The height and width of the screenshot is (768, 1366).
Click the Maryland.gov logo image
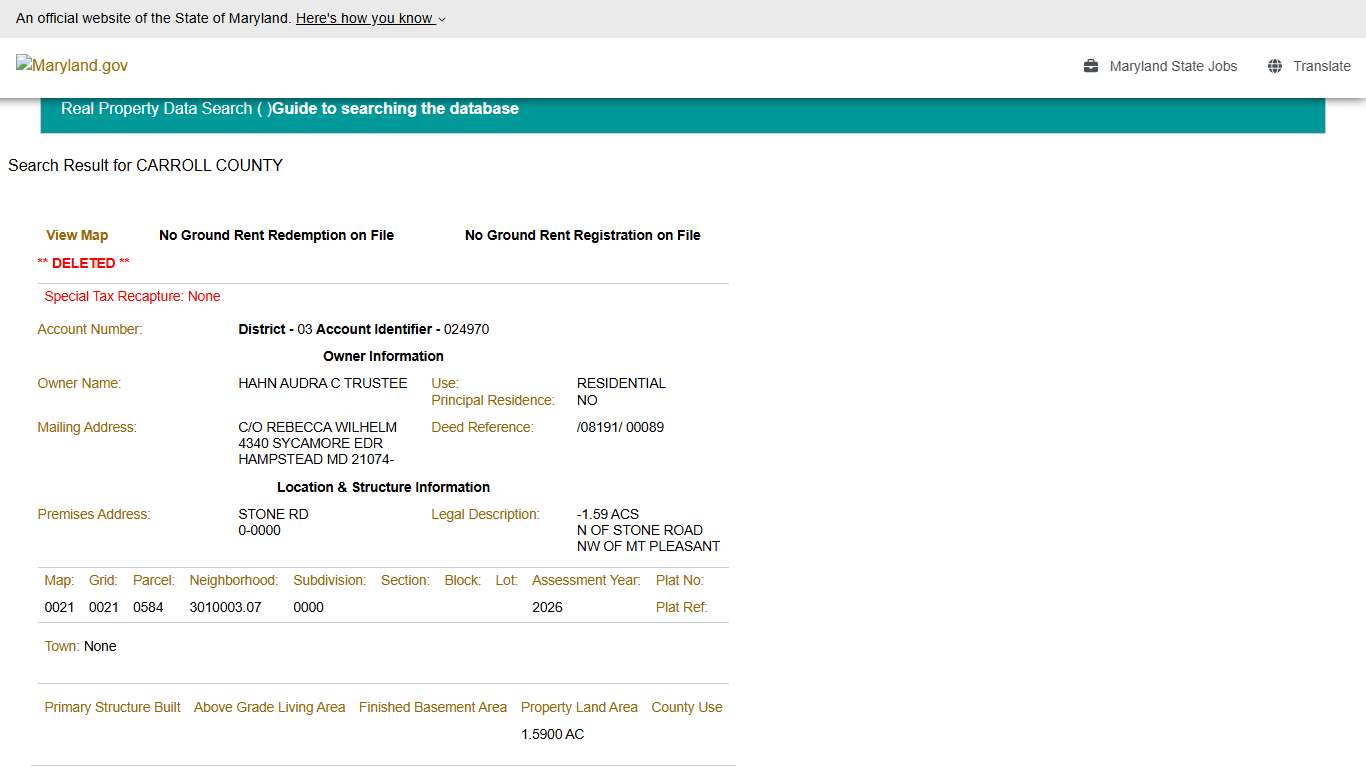click(72, 66)
